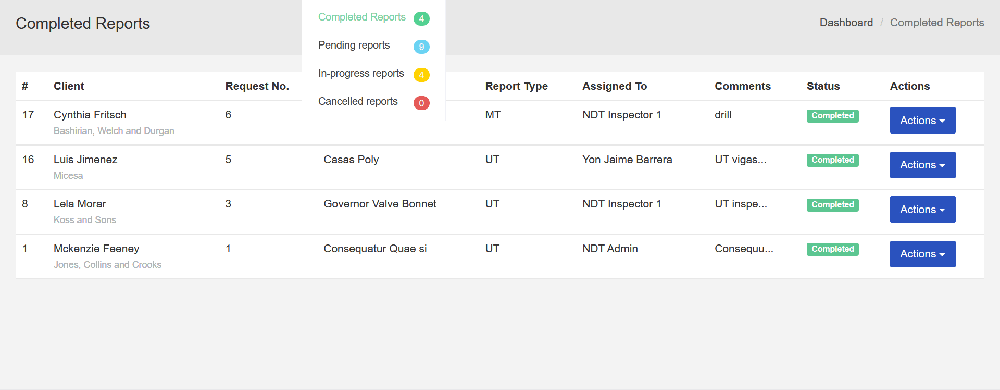
Task: Click NDT Inspector 1 in Cynthia Fritsch row
Action: [622, 115]
